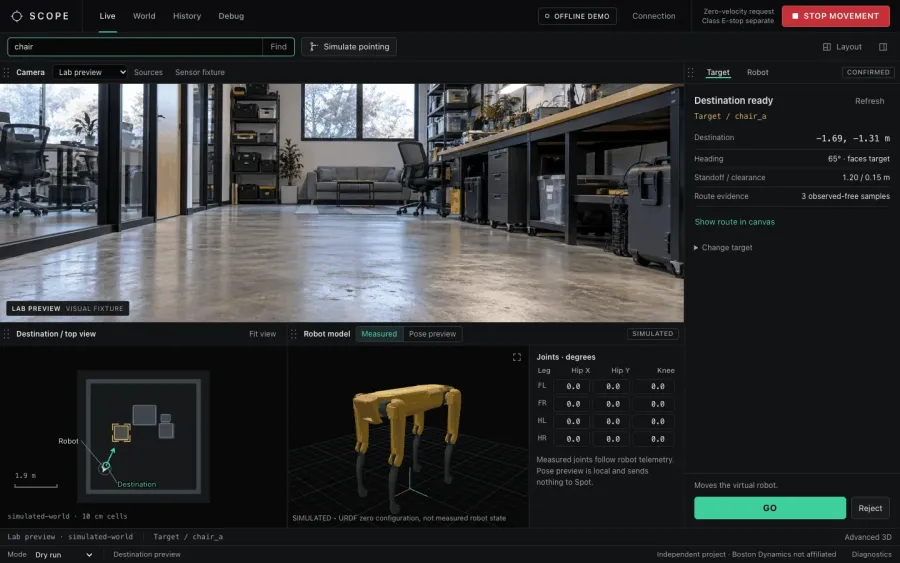
Task: Click Lab preview · simulated-world status text
Action: click(70, 537)
